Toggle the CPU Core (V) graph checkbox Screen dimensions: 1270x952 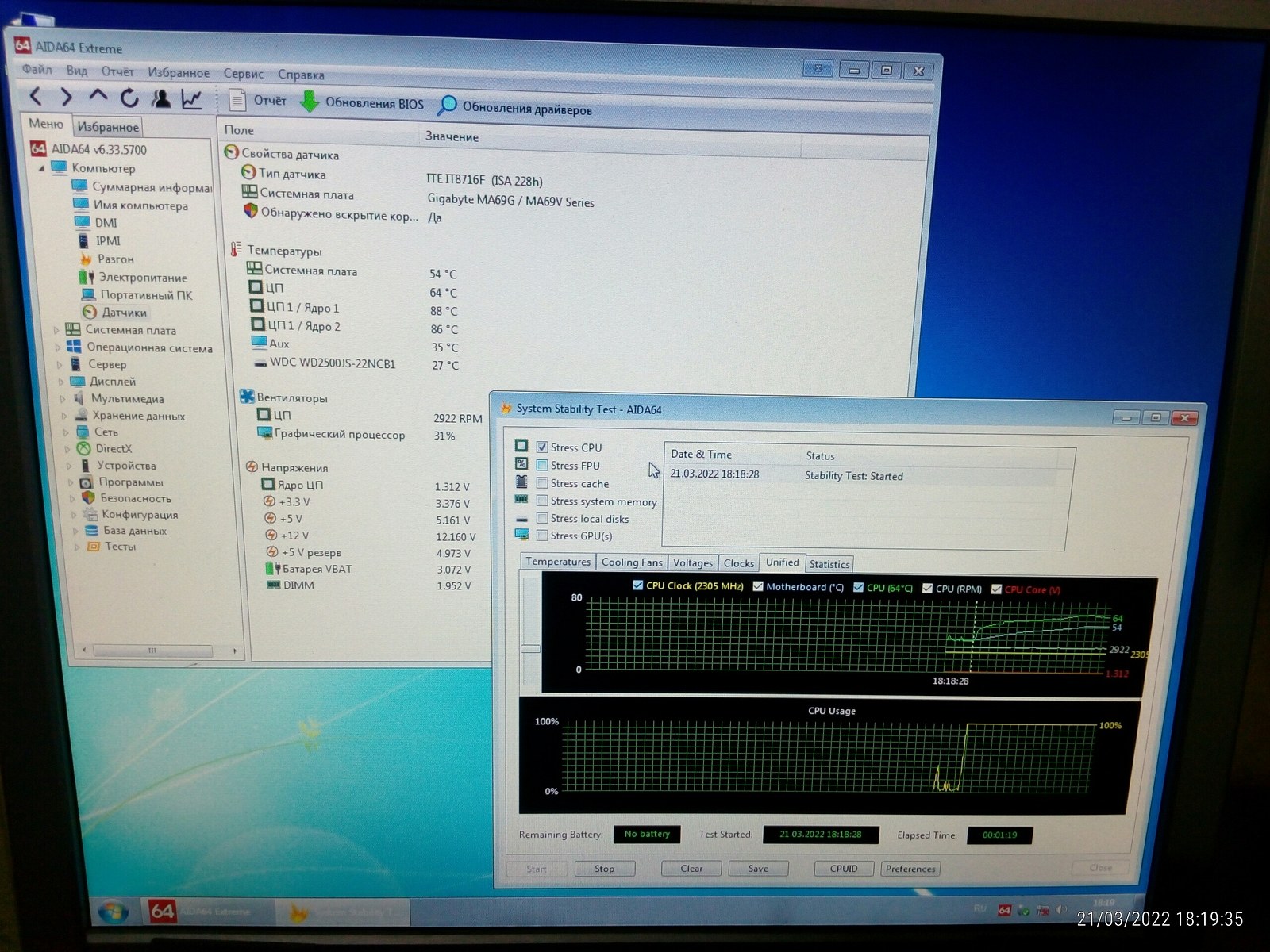[x=996, y=589]
